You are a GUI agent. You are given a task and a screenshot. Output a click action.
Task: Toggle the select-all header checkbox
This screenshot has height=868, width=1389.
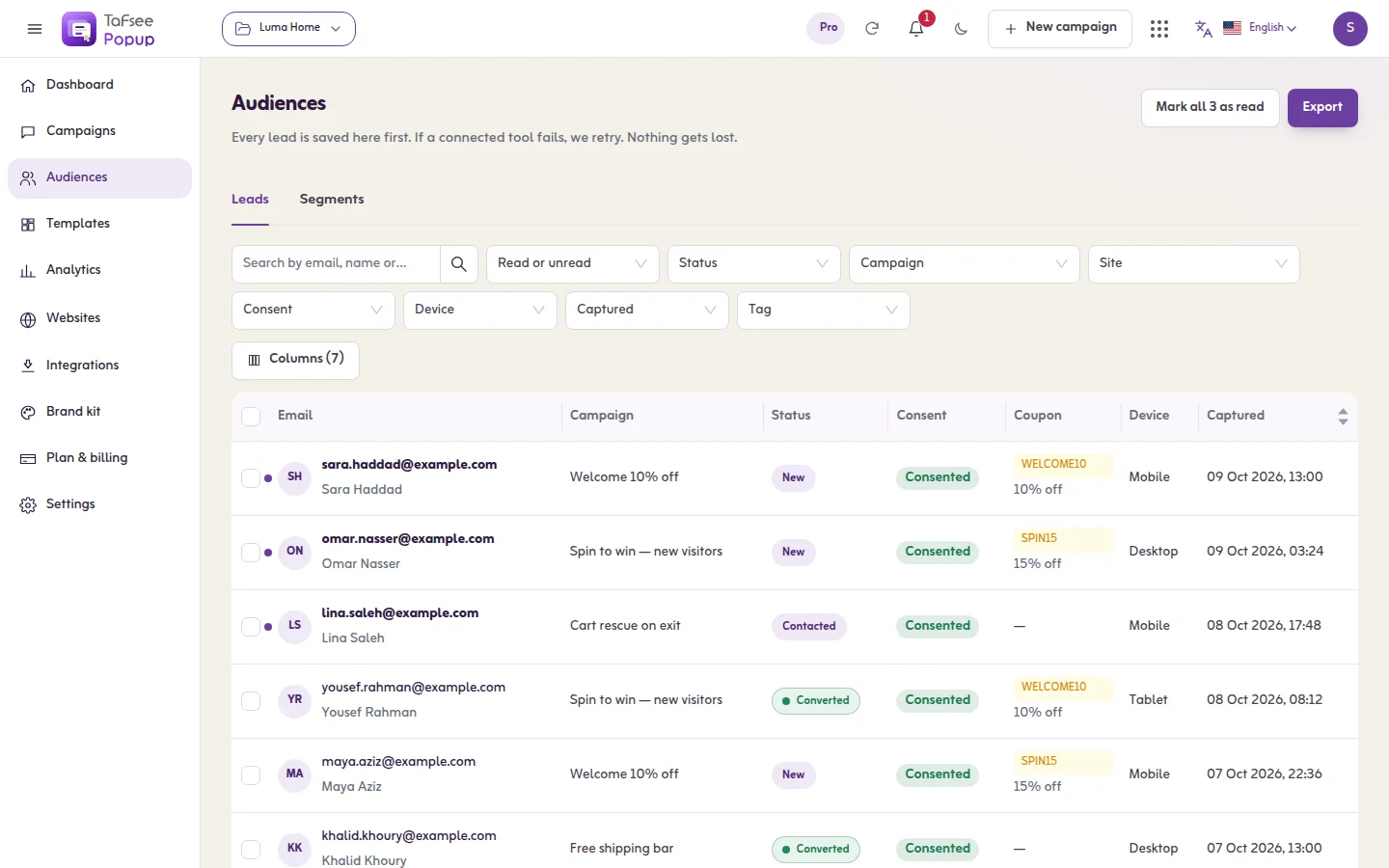tap(251, 417)
